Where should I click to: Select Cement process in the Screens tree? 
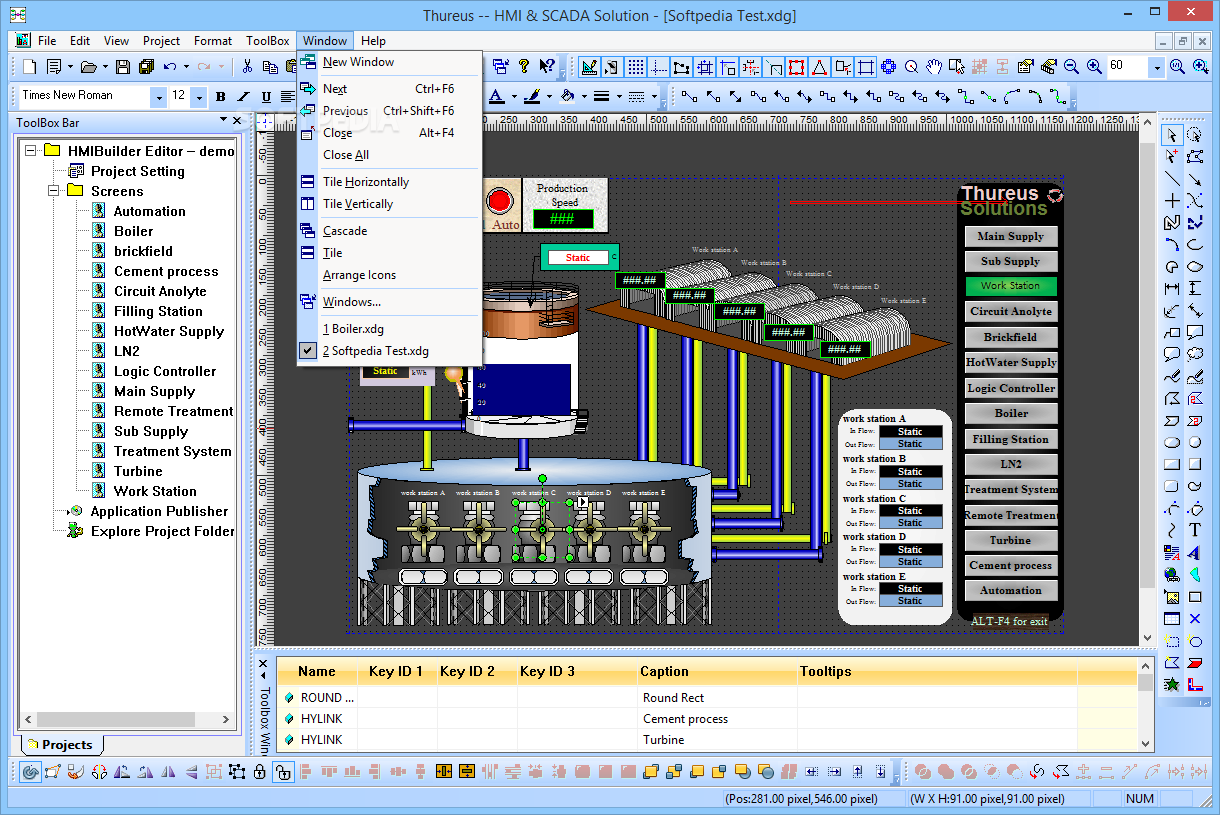point(166,271)
